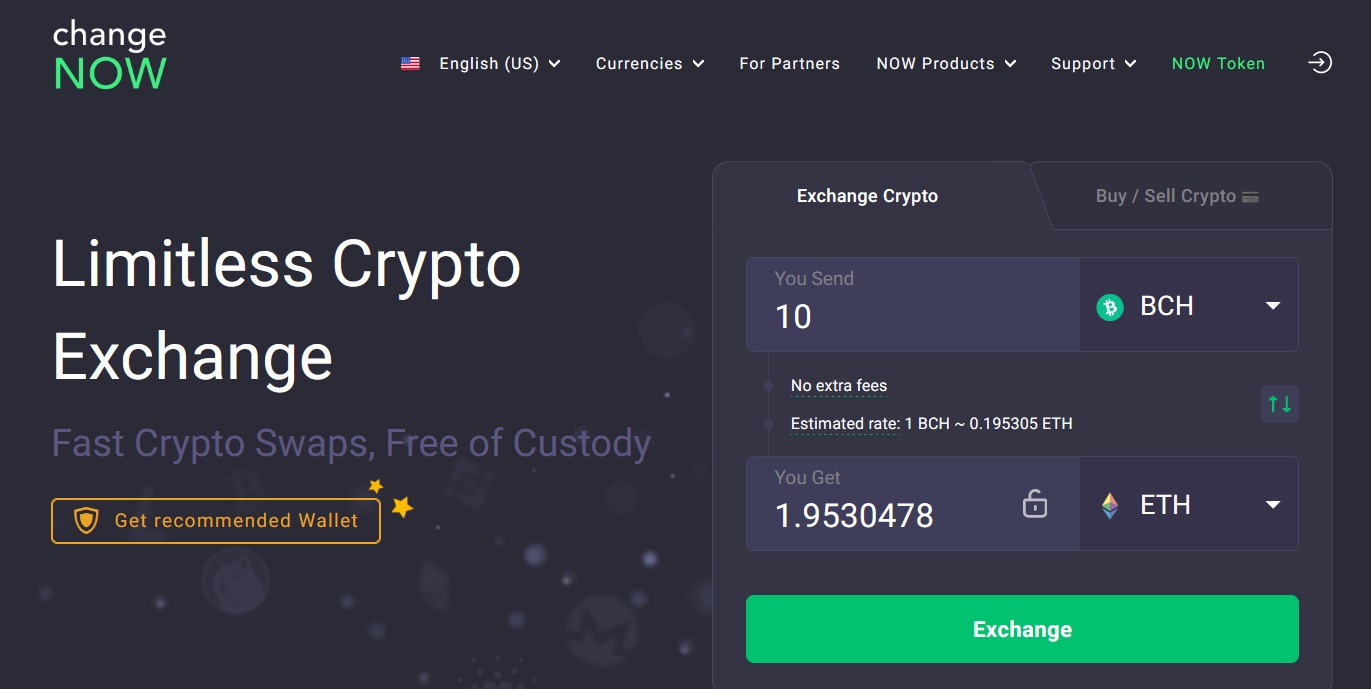1371x689 pixels.
Task: Expand the Currencies menu
Action: [x=650, y=63]
